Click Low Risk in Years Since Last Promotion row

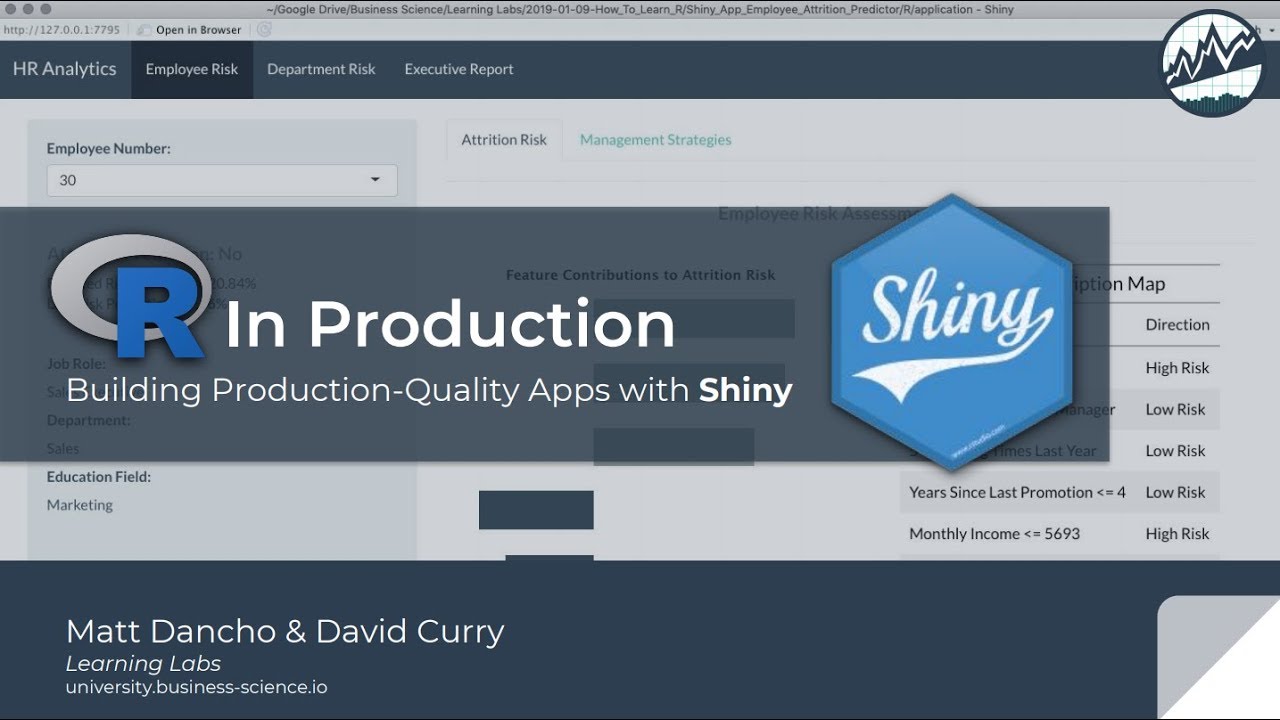(1175, 492)
